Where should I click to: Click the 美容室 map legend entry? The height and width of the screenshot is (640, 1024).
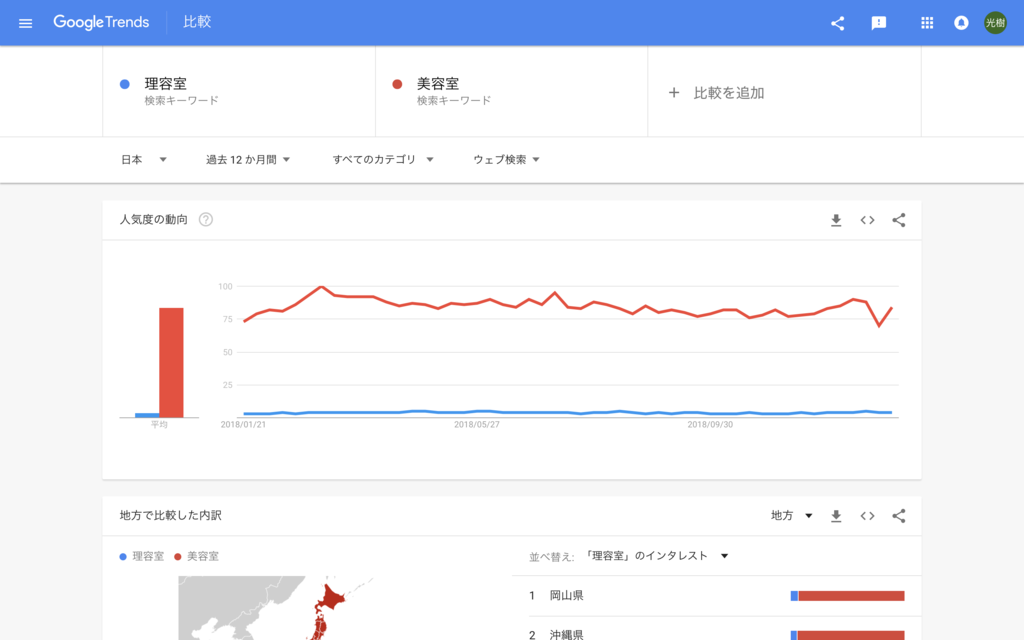tap(197, 556)
